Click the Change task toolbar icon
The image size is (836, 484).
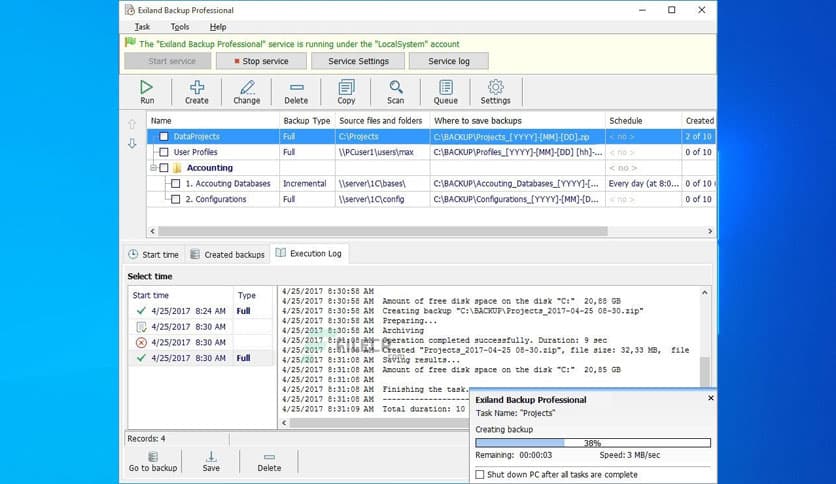pyautogui.click(x=246, y=92)
